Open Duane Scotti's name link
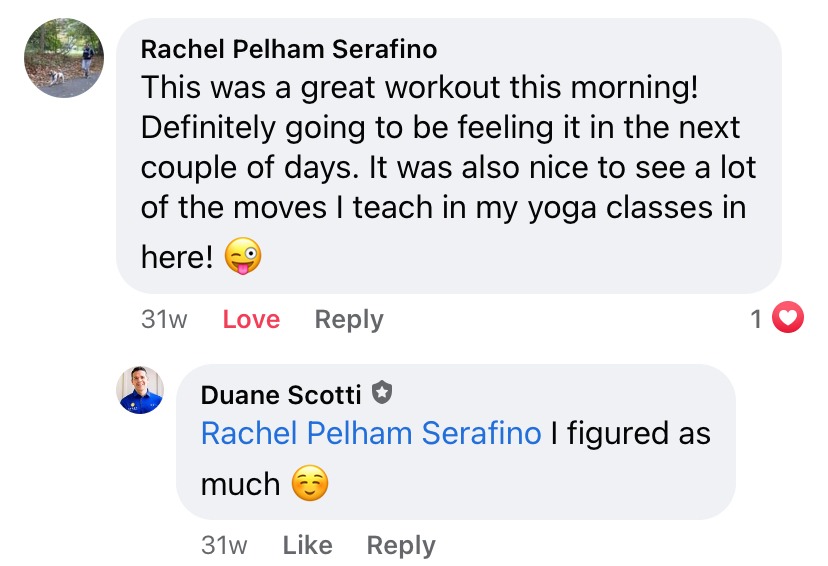Image resolution: width=828 pixels, height=566 pixels. click(x=281, y=395)
